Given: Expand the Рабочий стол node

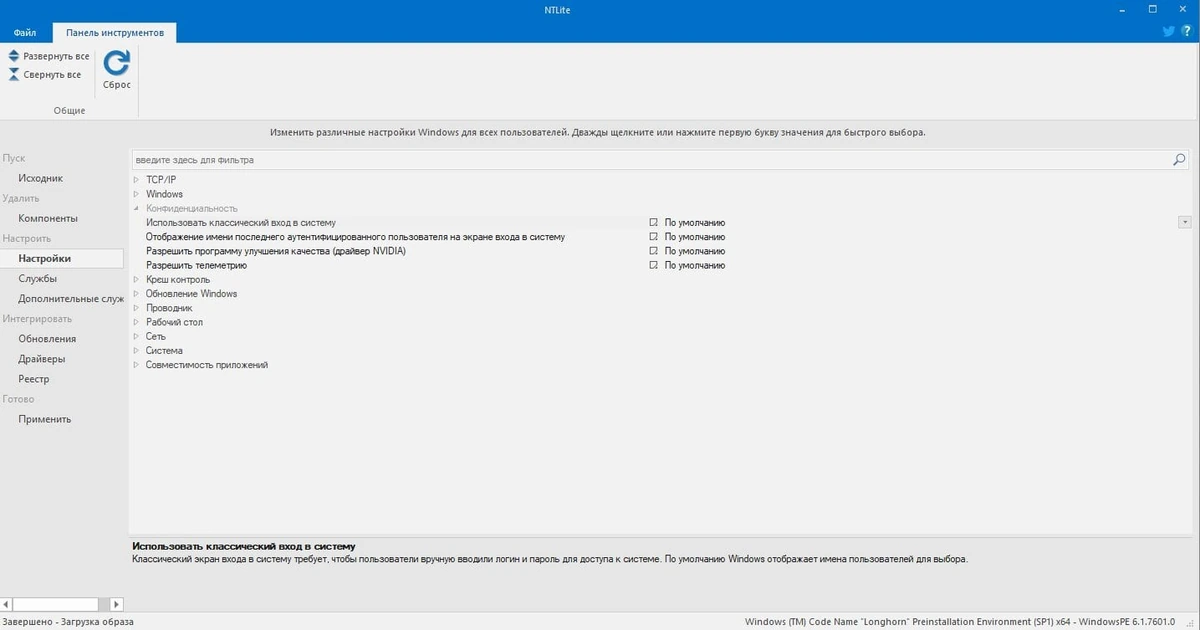Looking at the screenshot, I should click(136, 322).
